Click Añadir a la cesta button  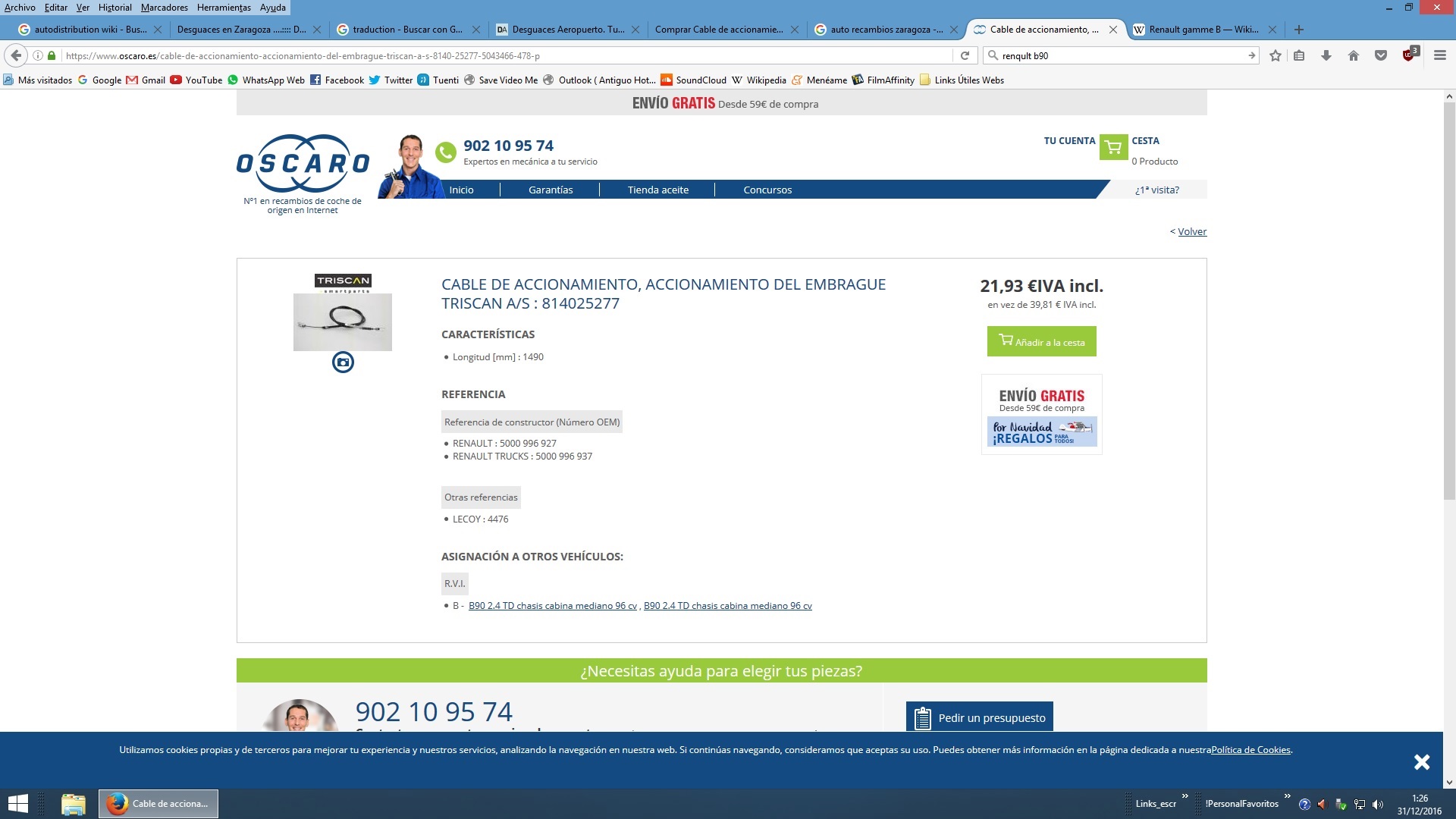(x=1041, y=342)
